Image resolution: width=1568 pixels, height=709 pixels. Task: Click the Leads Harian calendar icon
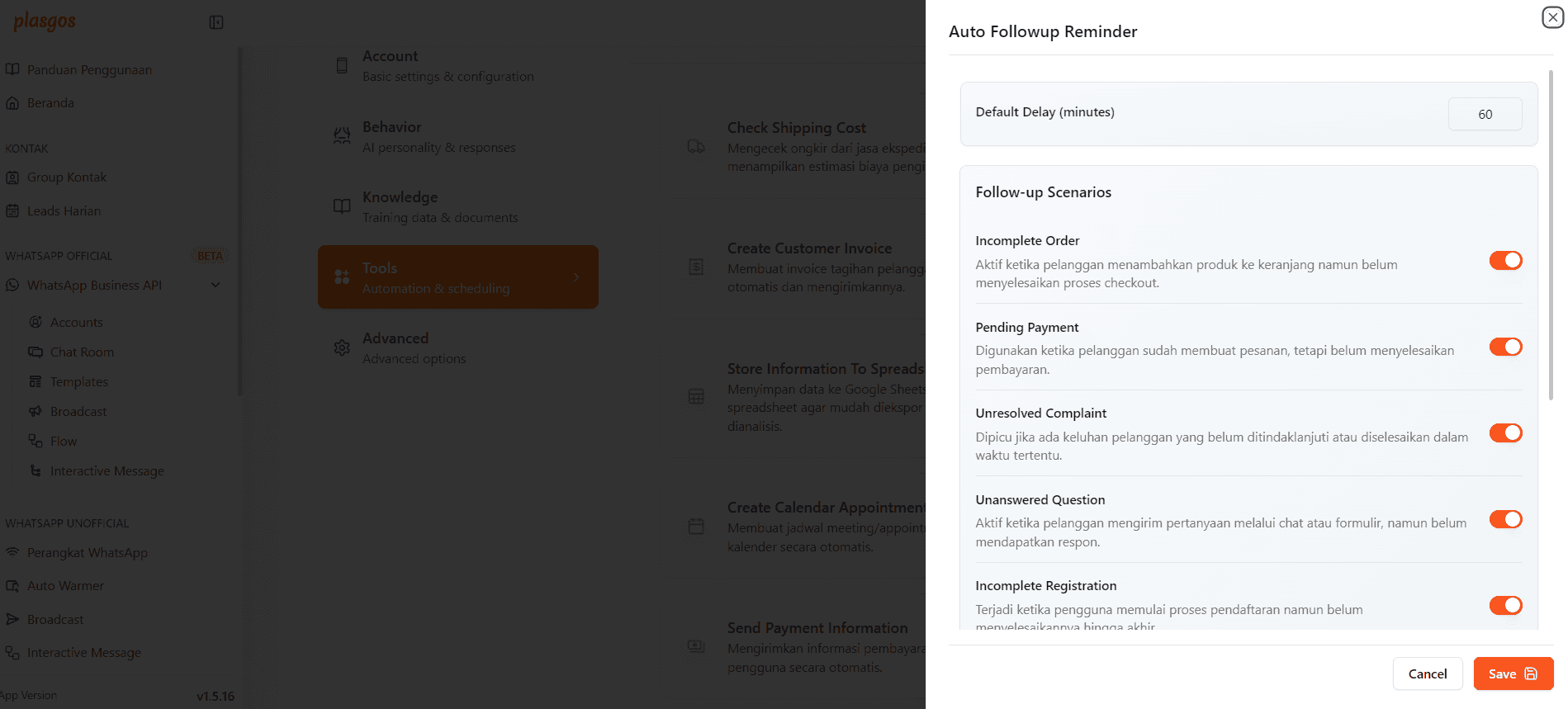tap(12, 211)
